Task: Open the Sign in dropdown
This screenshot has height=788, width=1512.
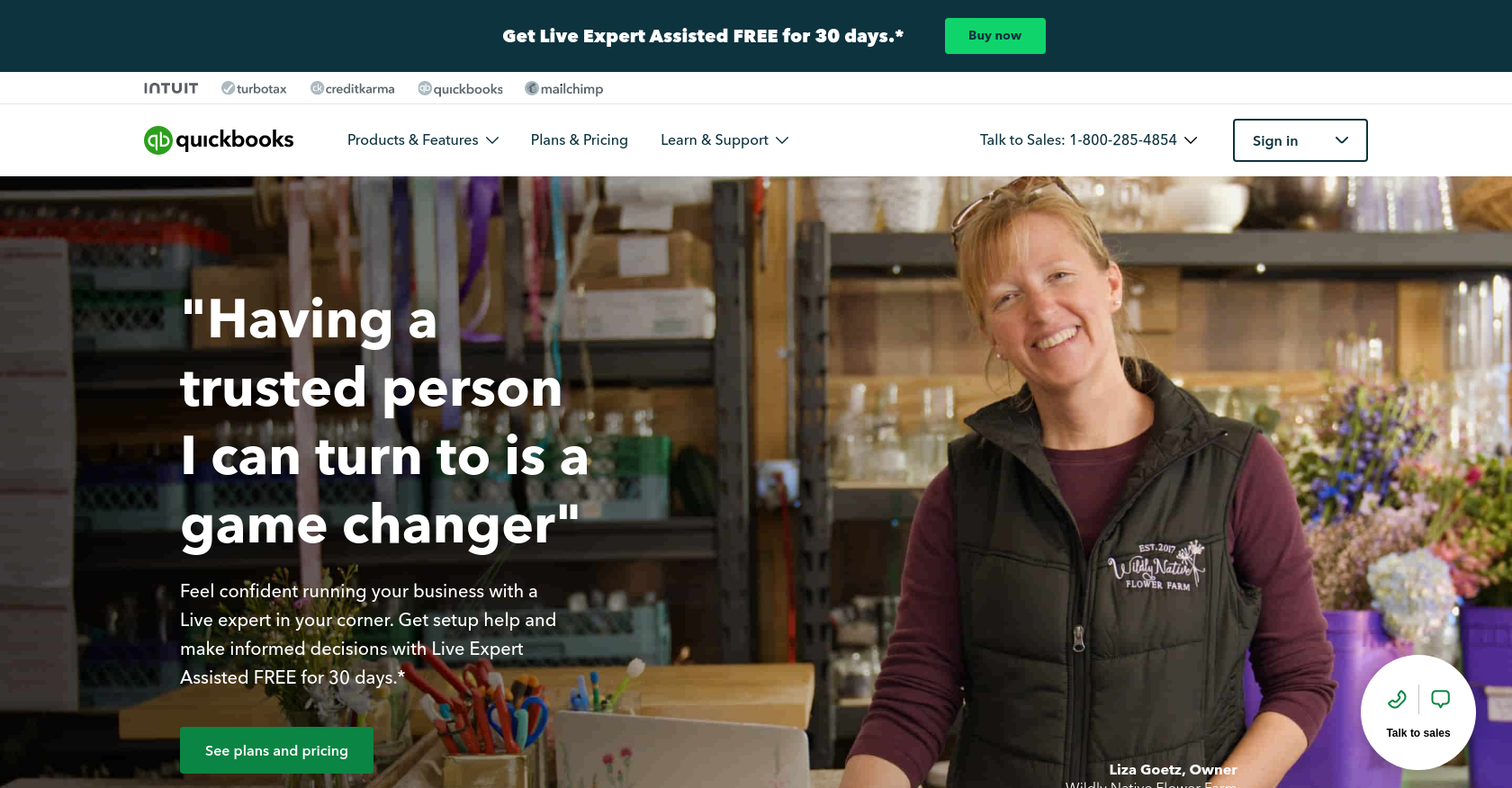Action: (1300, 140)
